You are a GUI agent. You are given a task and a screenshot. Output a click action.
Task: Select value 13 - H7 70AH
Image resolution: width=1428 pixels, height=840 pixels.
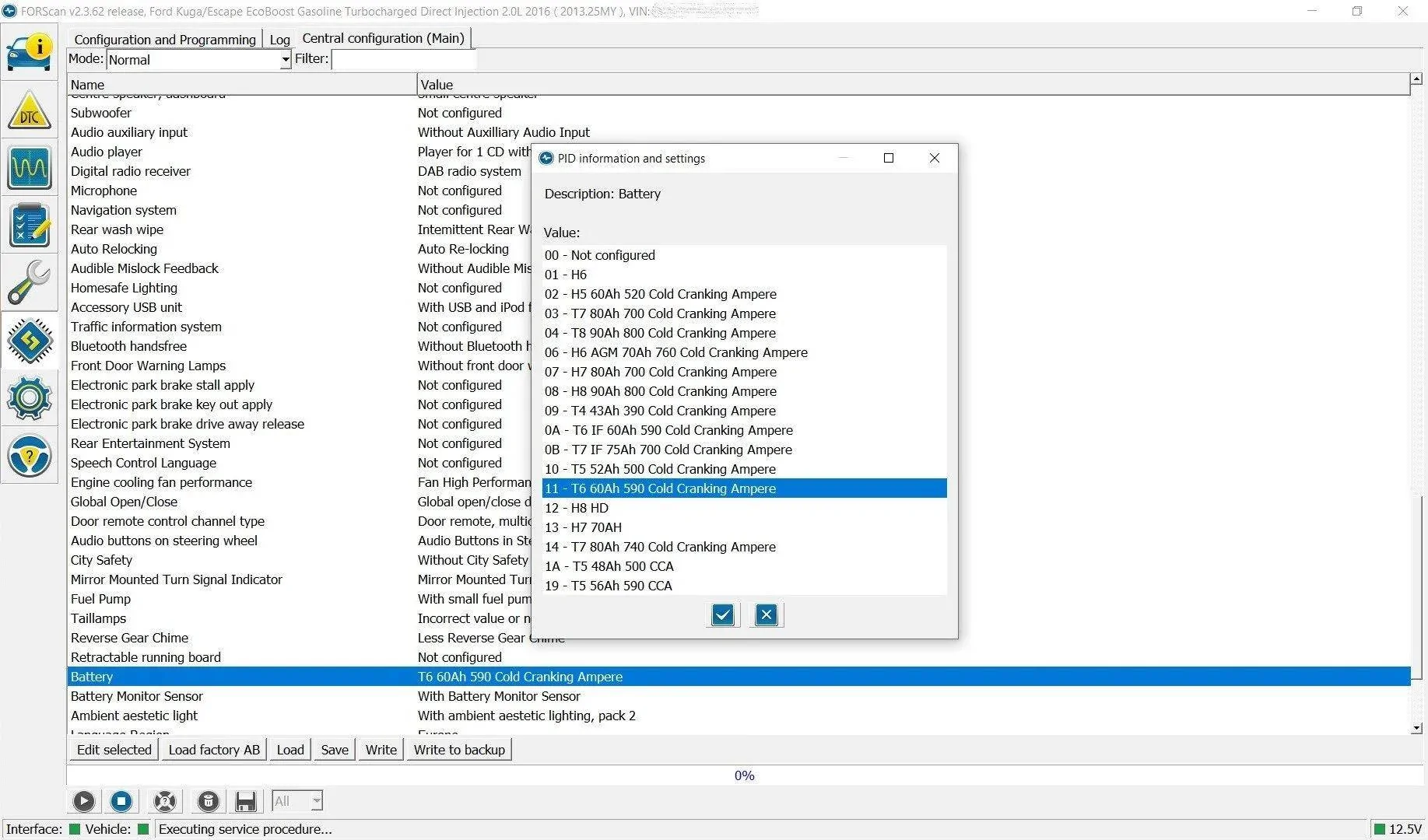pos(744,527)
